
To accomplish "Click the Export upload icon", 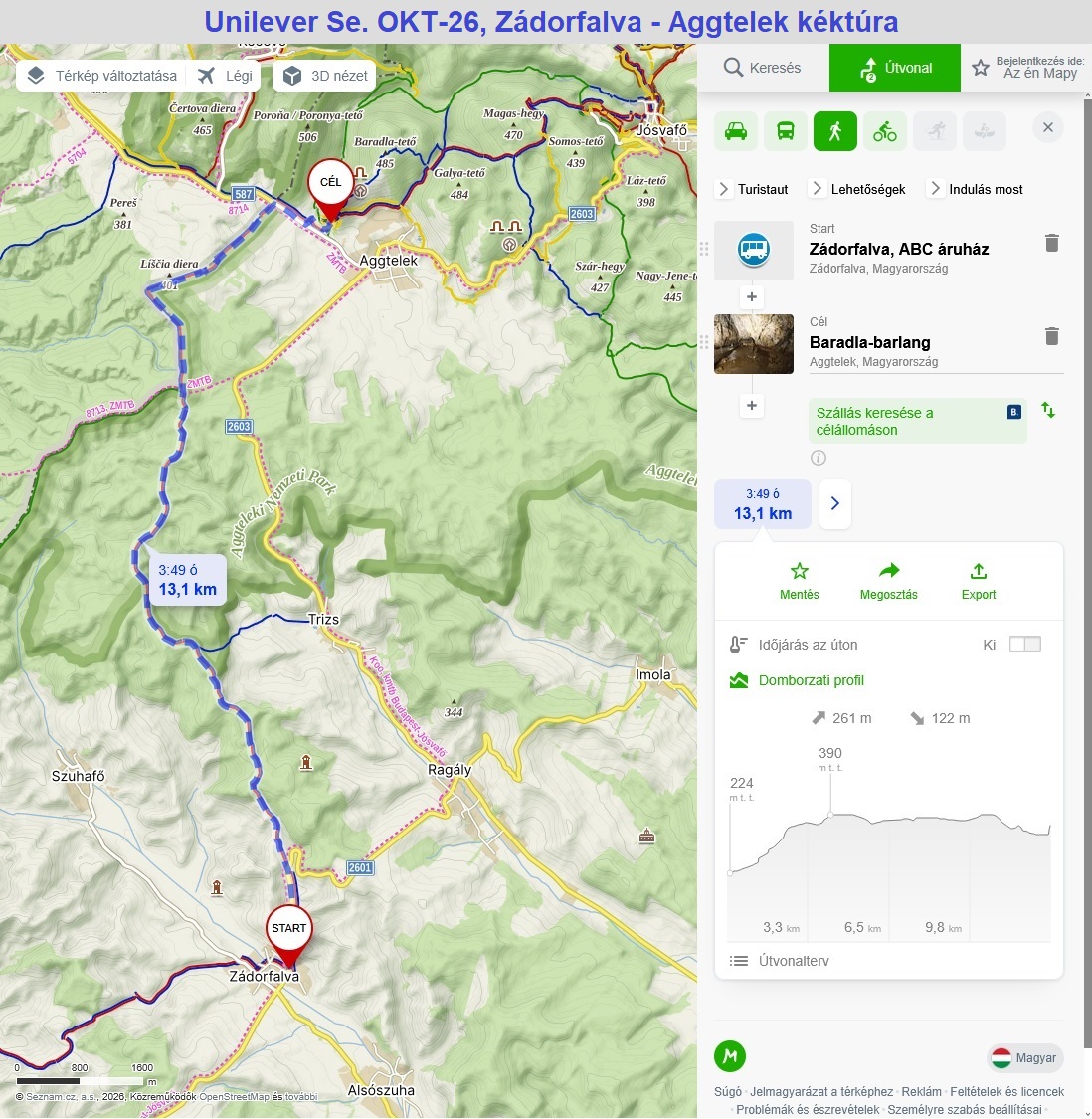I will point(979,572).
